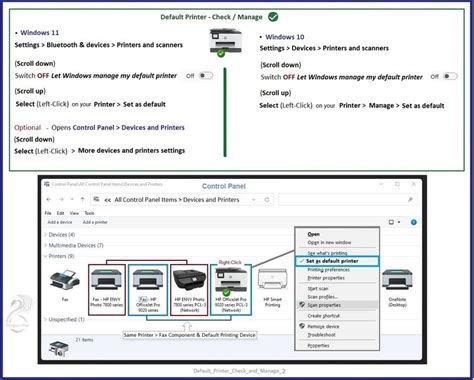Screen dimensions: 474x380
Task: Click the change view icon
Action: pyautogui.click(x=391, y=222)
